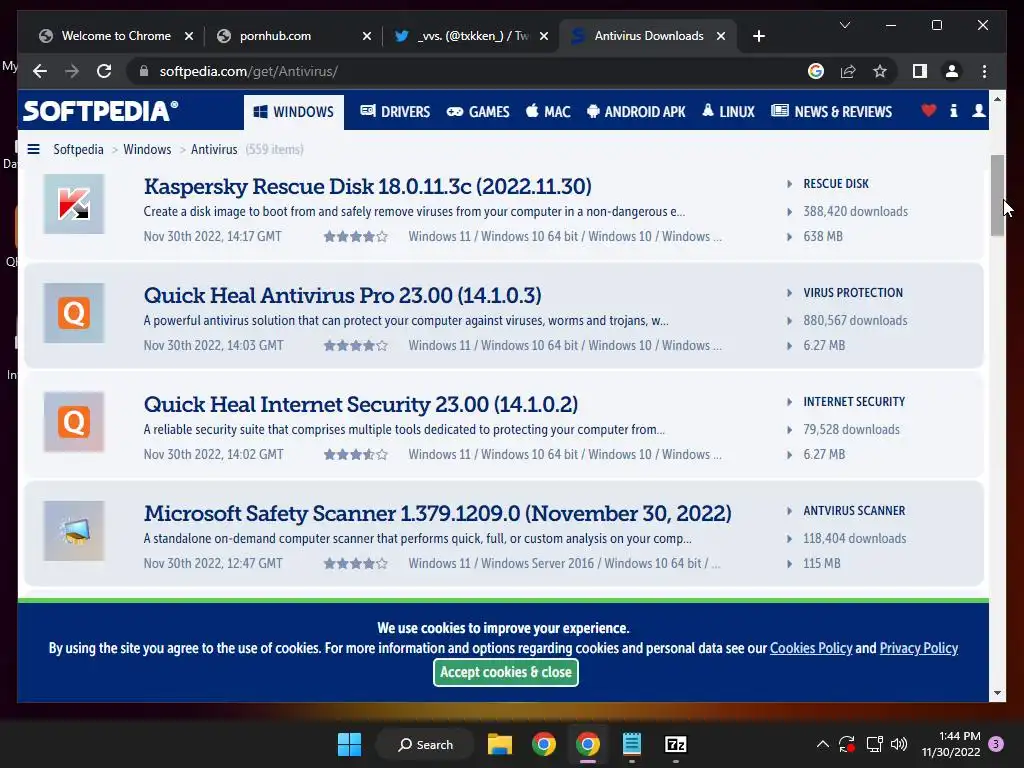The width and height of the screenshot is (1024, 768).
Task: Close the Welcome to Chrome tab
Action: (189, 36)
